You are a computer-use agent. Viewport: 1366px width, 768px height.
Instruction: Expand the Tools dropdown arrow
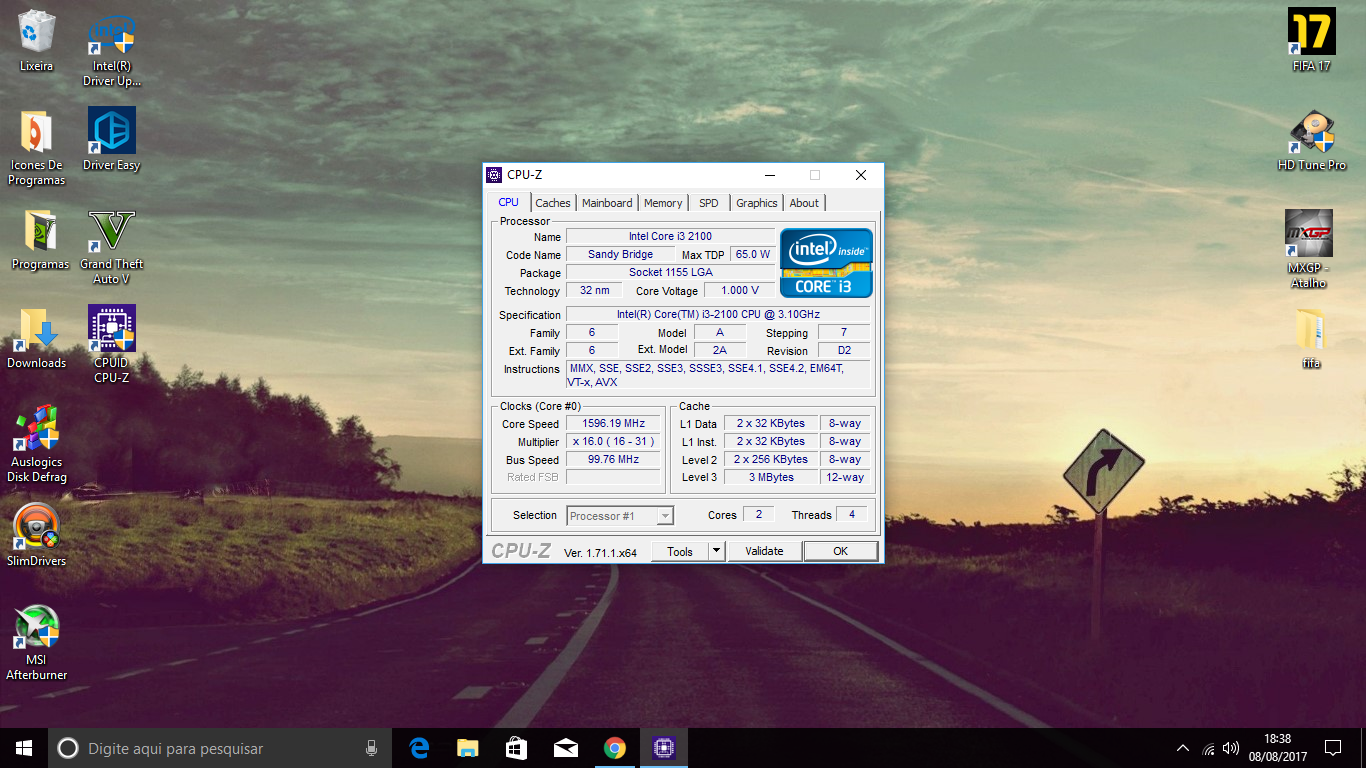point(716,551)
